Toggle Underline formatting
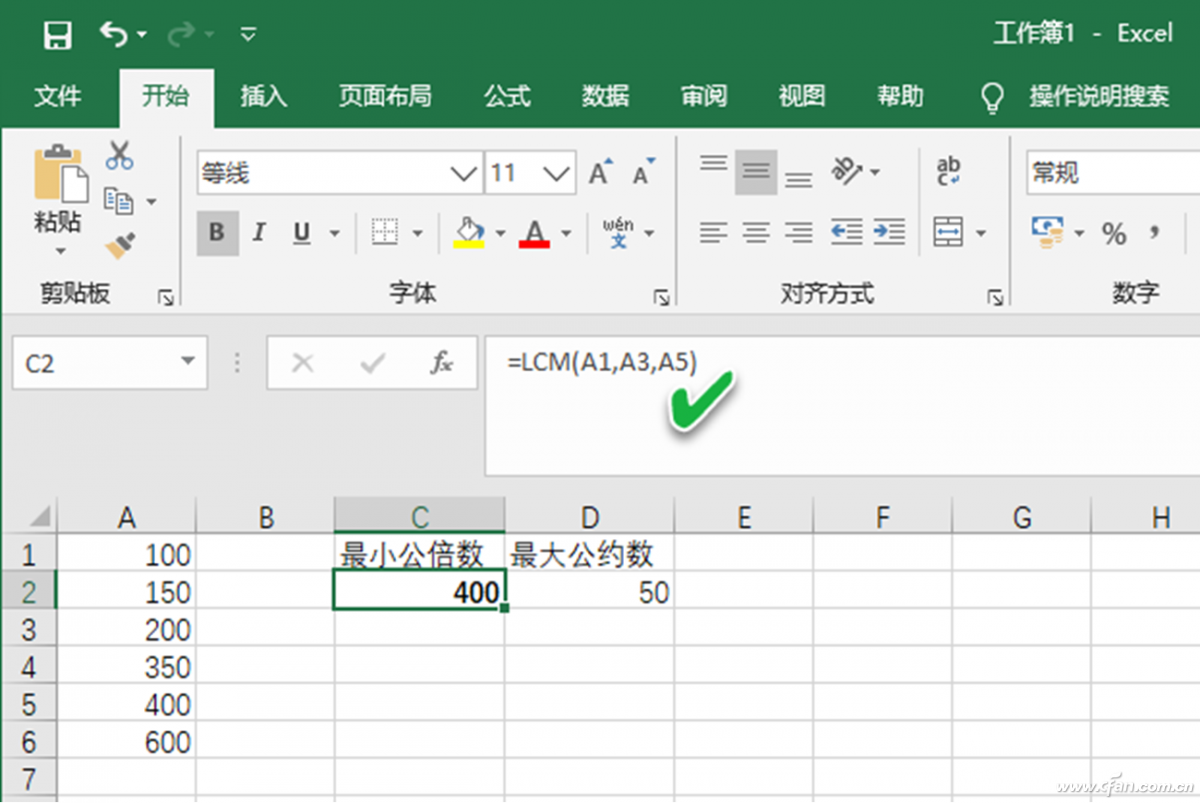This screenshot has height=803, width=1200. [302, 233]
